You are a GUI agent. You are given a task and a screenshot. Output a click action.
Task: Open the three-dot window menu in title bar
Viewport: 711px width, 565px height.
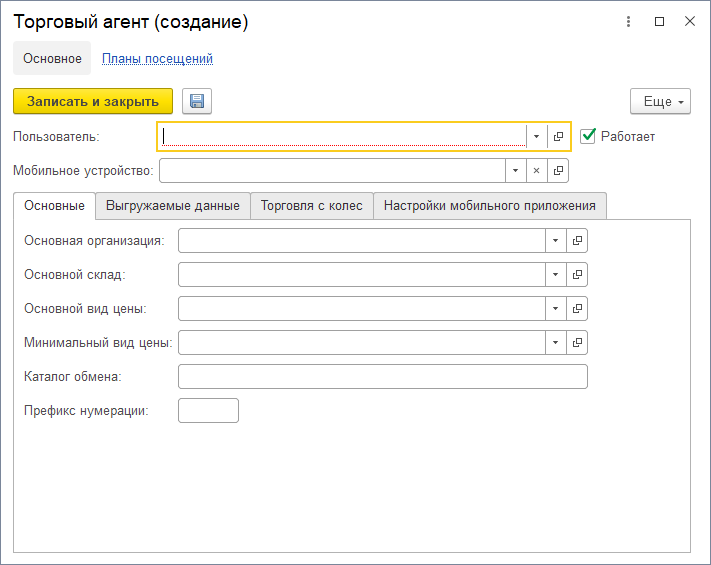pyautogui.click(x=628, y=21)
